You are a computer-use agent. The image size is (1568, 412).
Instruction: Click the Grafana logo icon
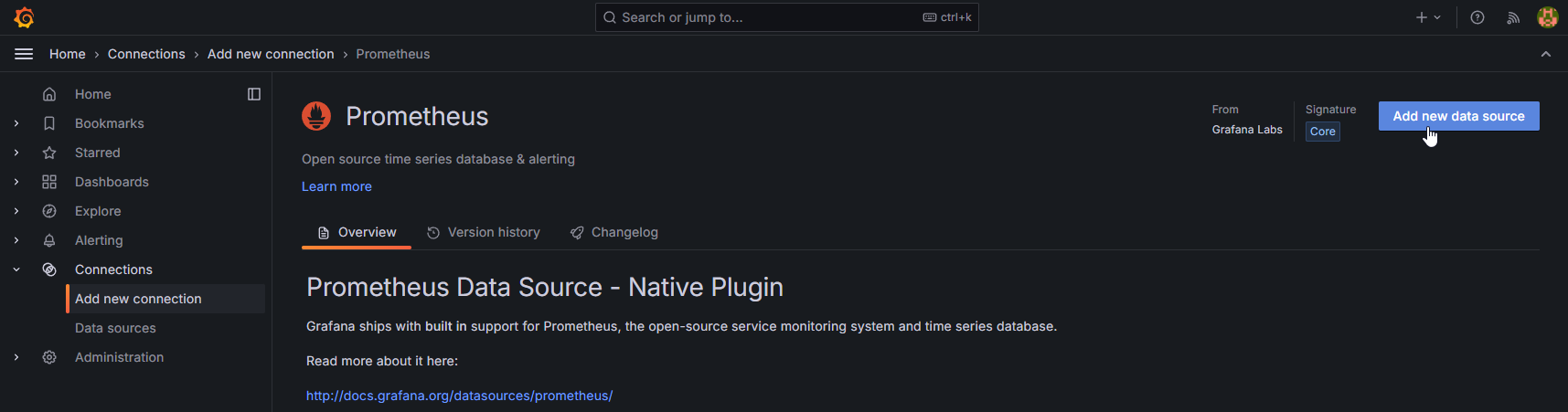click(x=24, y=17)
